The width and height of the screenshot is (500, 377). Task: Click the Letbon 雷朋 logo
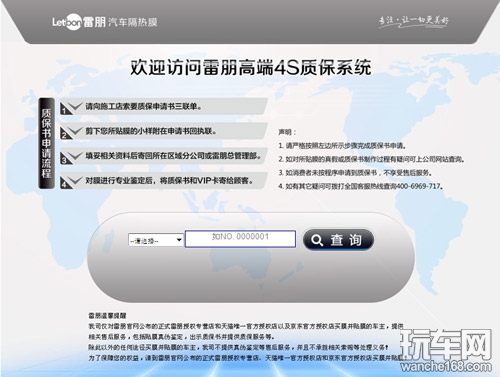coord(79,22)
